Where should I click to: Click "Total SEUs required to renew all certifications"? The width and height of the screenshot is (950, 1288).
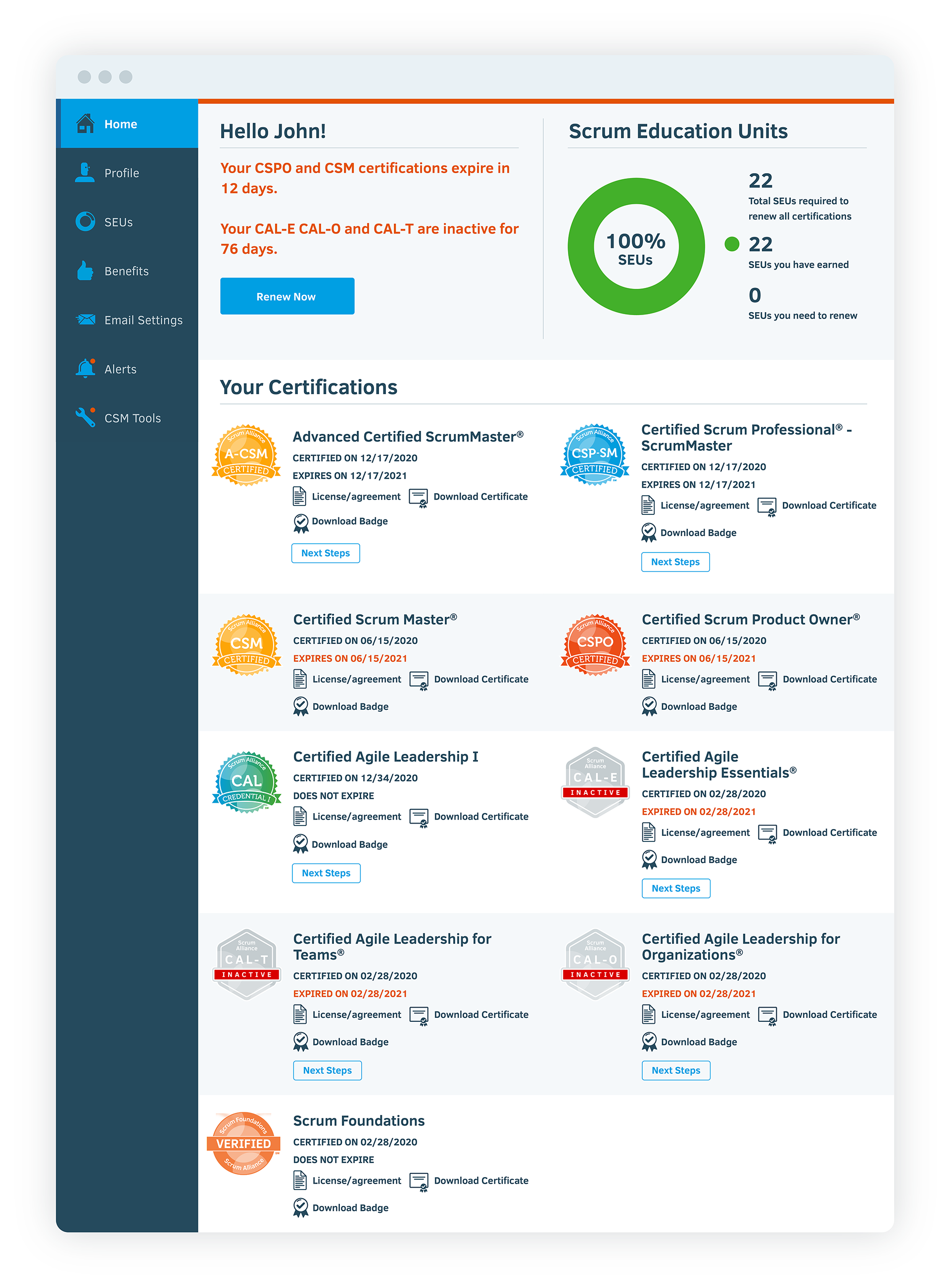pyautogui.click(x=799, y=208)
